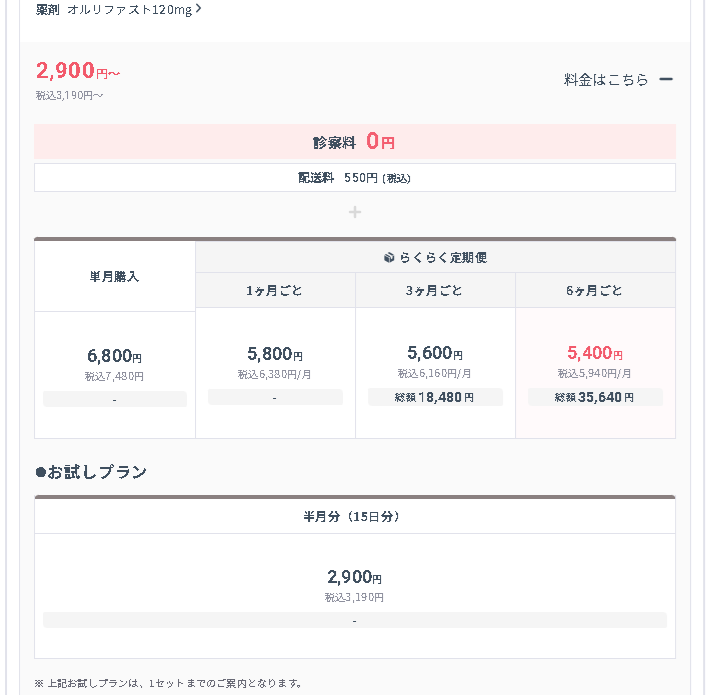Screen dimensions: 717x695
Task: Click the 総額 35,640円 total badge
Action: (x=595, y=397)
